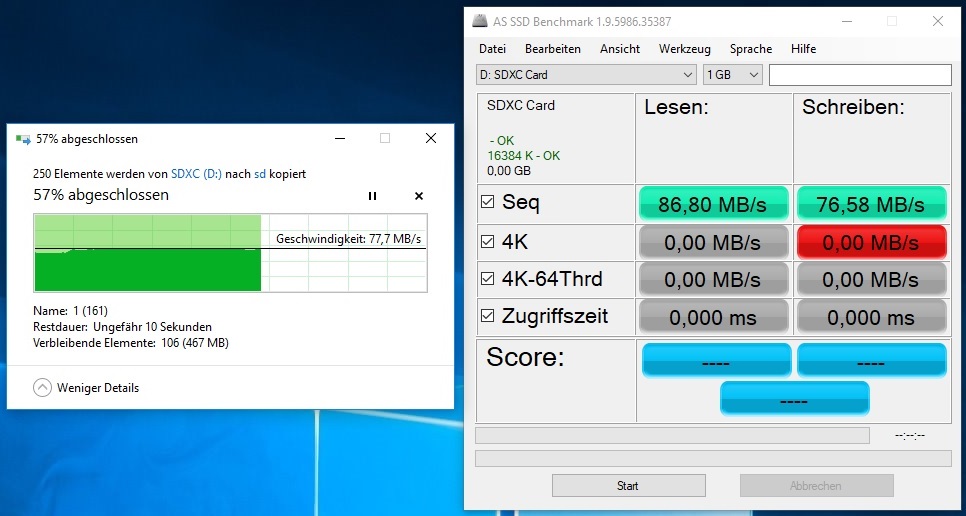Expand the 1 GB test size dropdown
The height and width of the screenshot is (516, 966).
click(733, 75)
